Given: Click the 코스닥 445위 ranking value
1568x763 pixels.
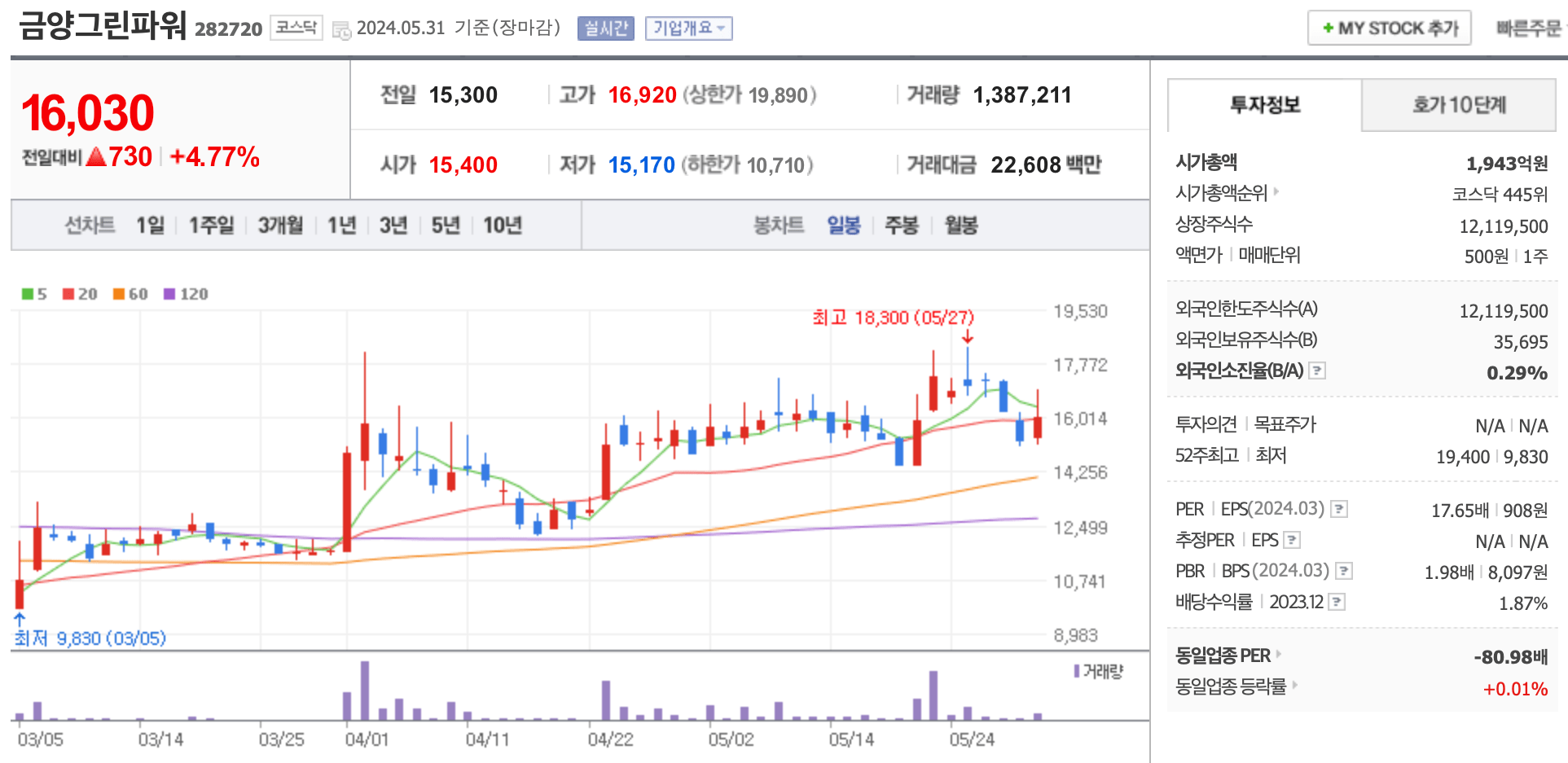Looking at the screenshot, I should point(1500,195).
